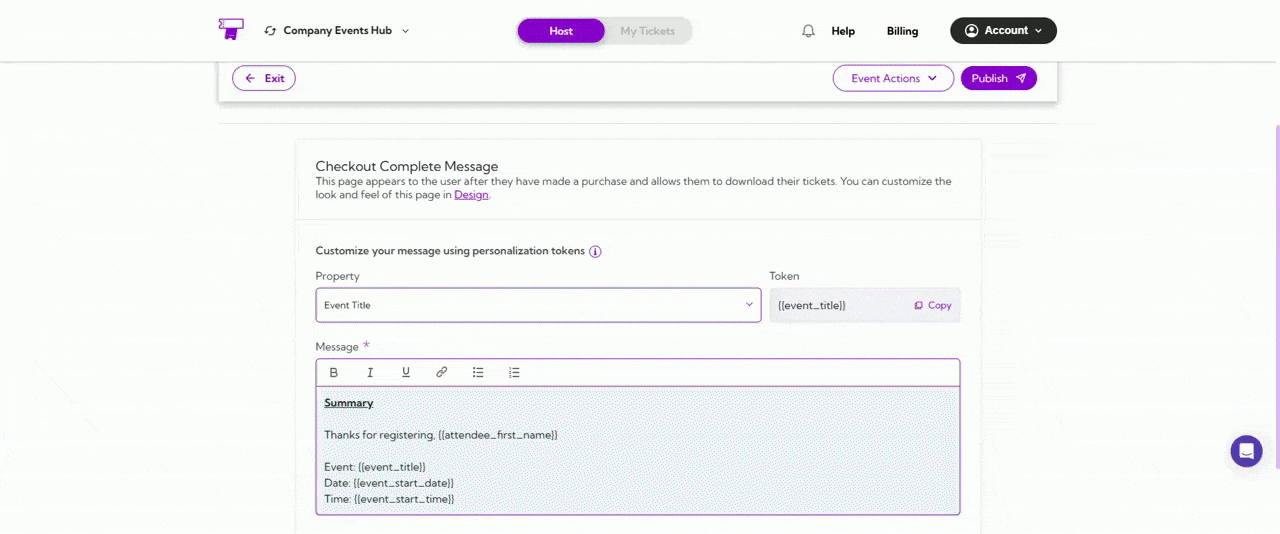
Task: Open the Help menu
Action: (x=843, y=31)
